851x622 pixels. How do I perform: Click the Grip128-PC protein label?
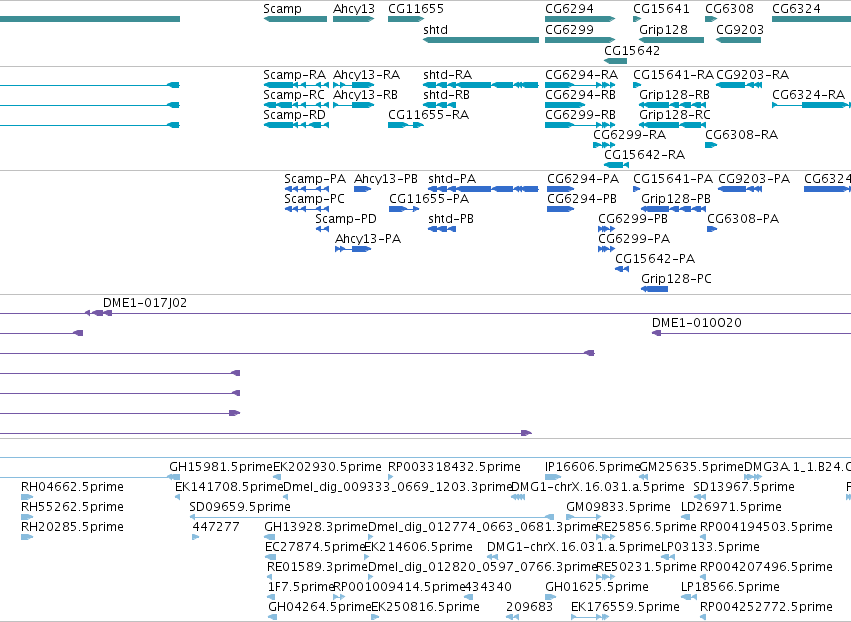click(x=676, y=279)
